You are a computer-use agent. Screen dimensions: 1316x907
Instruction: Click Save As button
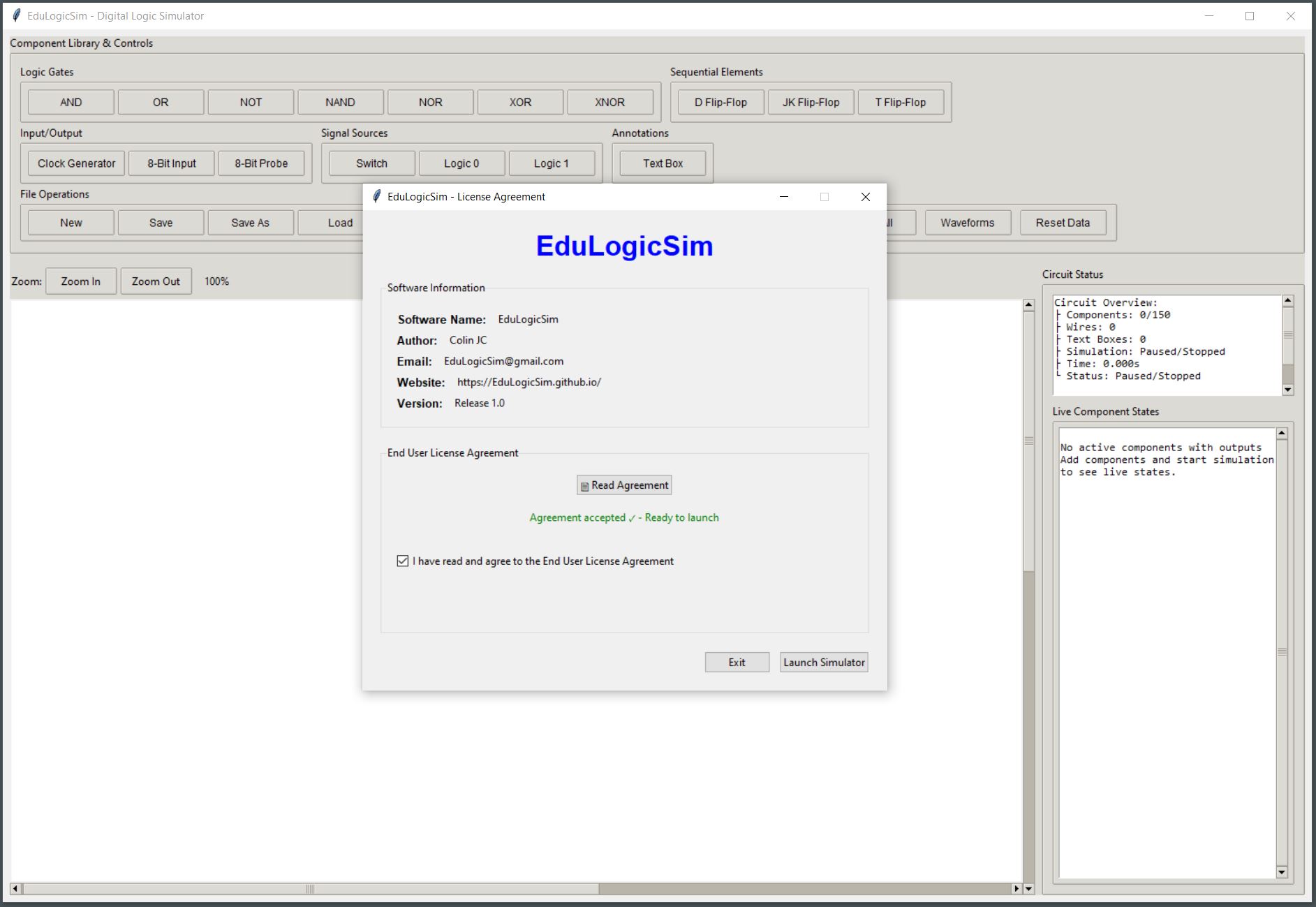click(x=251, y=223)
